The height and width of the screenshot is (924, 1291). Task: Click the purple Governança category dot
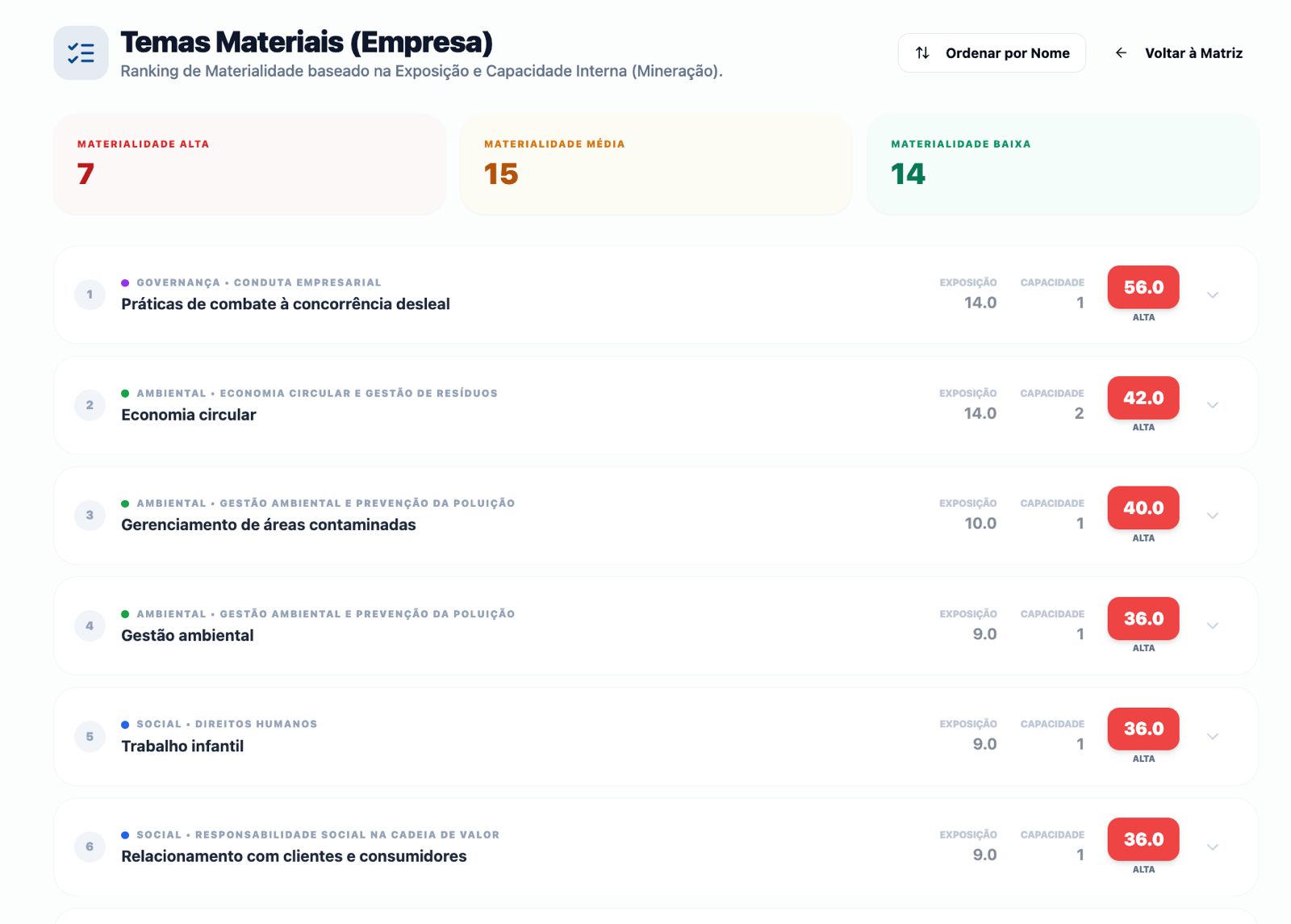[x=125, y=283]
